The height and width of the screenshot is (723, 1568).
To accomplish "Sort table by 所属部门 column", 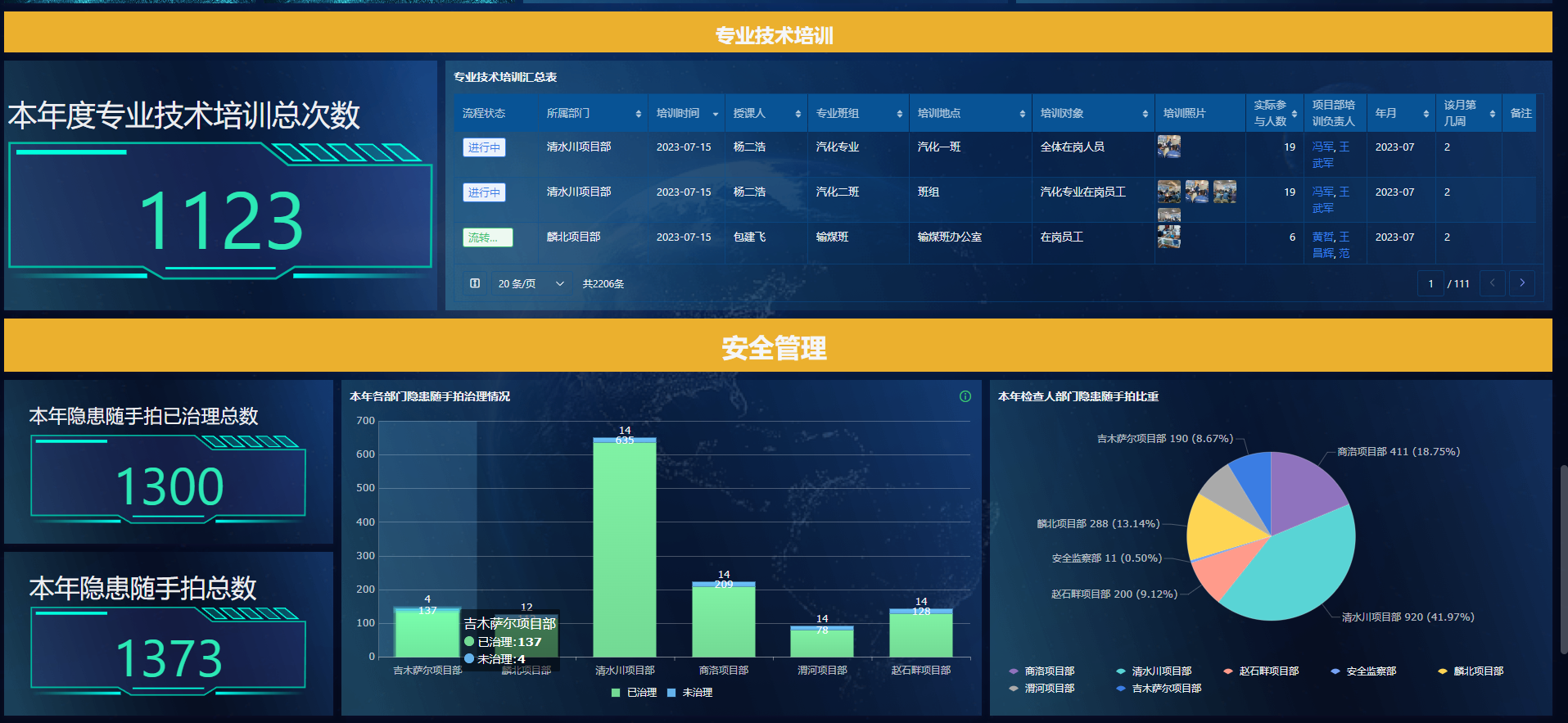I will pyautogui.click(x=638, y=114).
